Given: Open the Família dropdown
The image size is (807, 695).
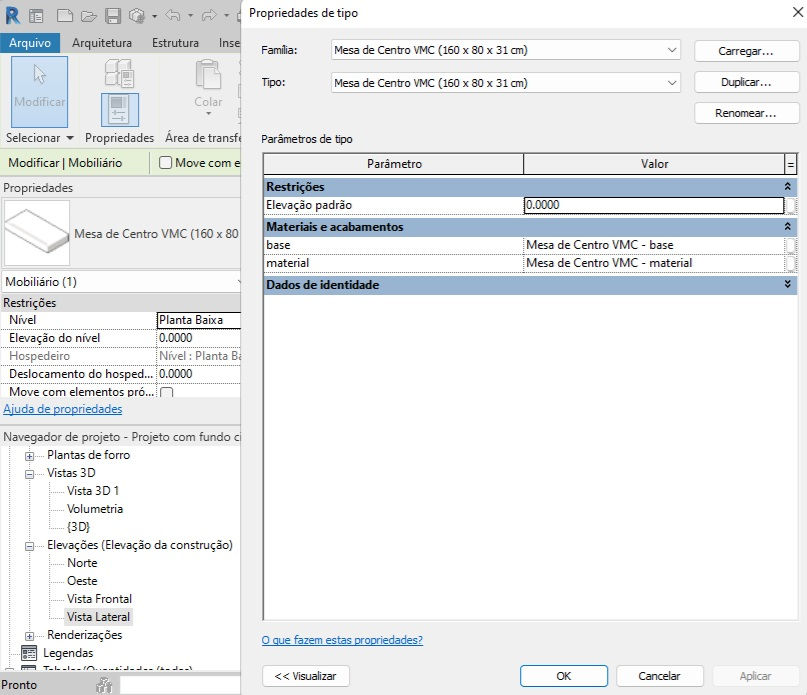Looking at the screenshot, I should (x=672, y=50).
